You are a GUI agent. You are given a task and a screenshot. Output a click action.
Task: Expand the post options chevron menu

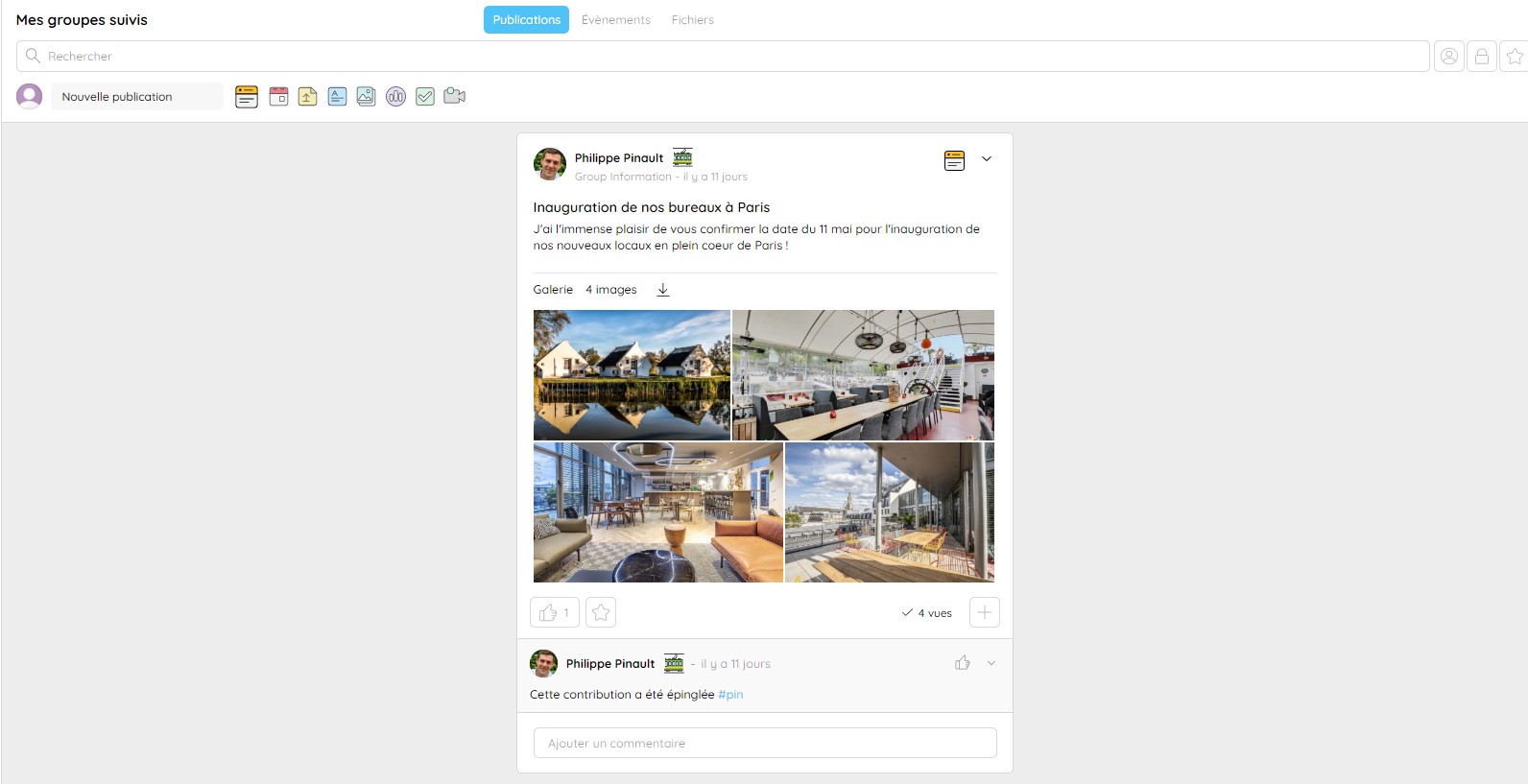pos(986,159)
